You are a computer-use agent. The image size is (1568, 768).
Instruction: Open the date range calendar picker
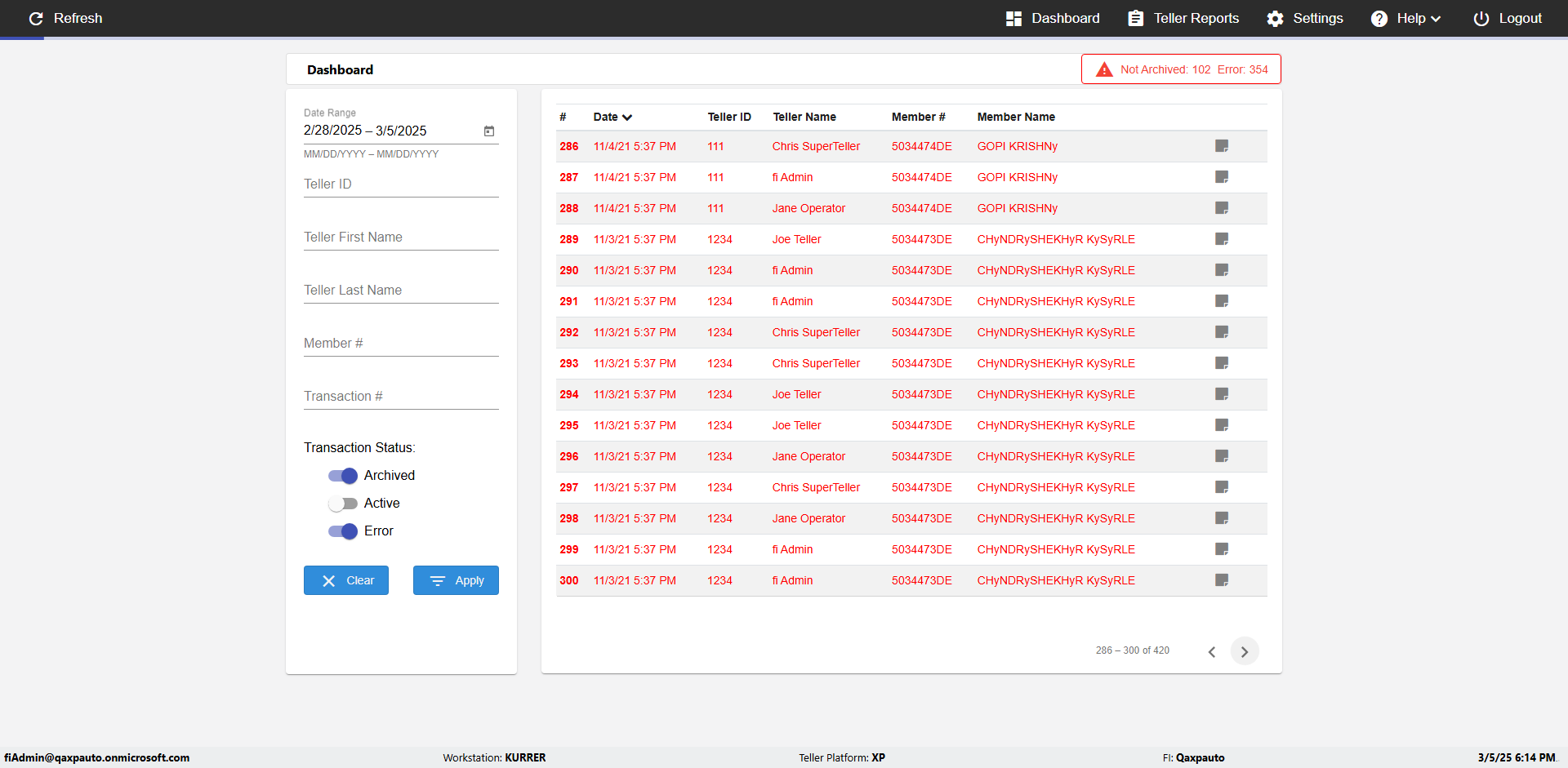489,131
